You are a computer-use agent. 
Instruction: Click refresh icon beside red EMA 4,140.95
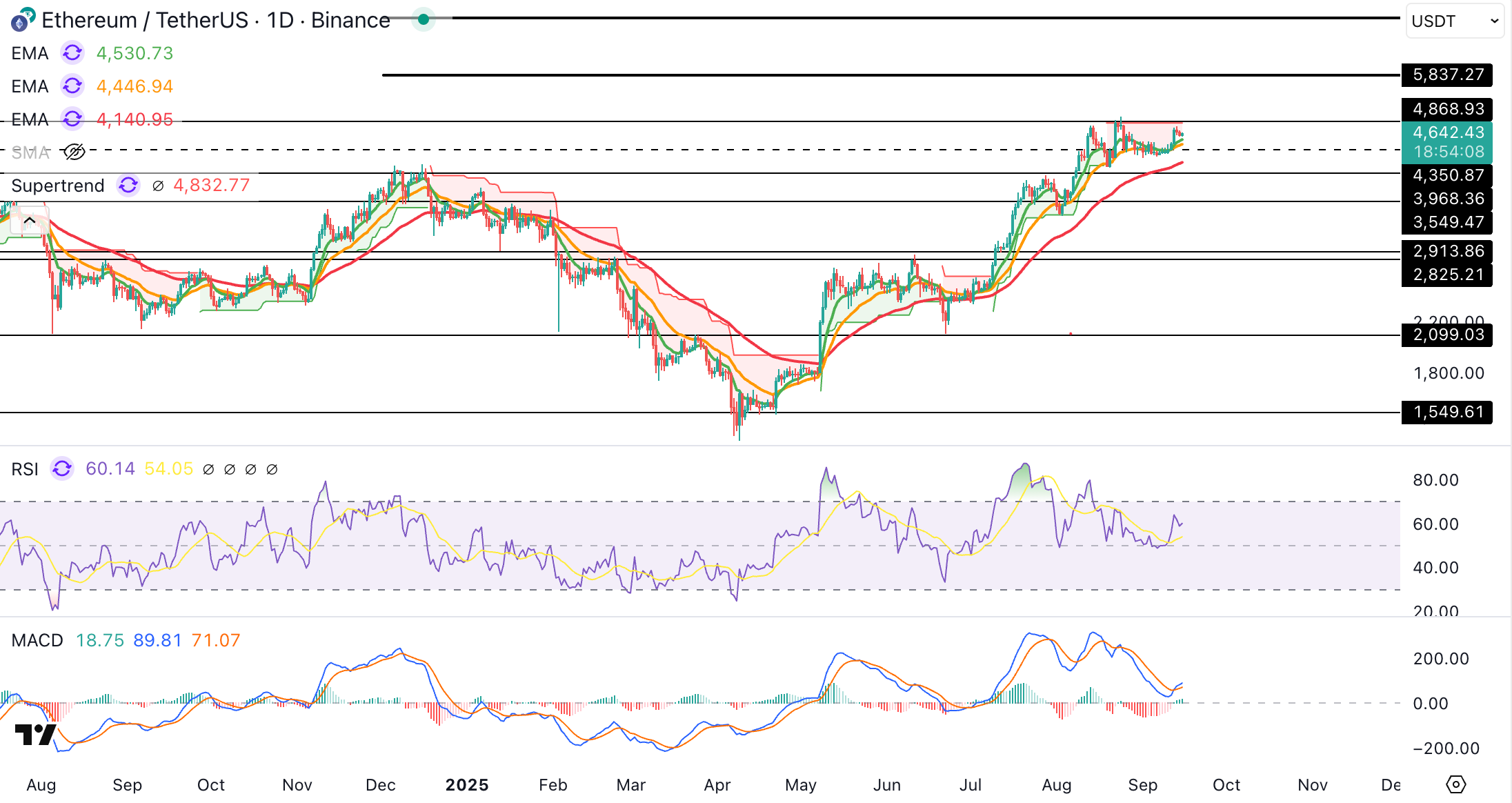(72, 119)
